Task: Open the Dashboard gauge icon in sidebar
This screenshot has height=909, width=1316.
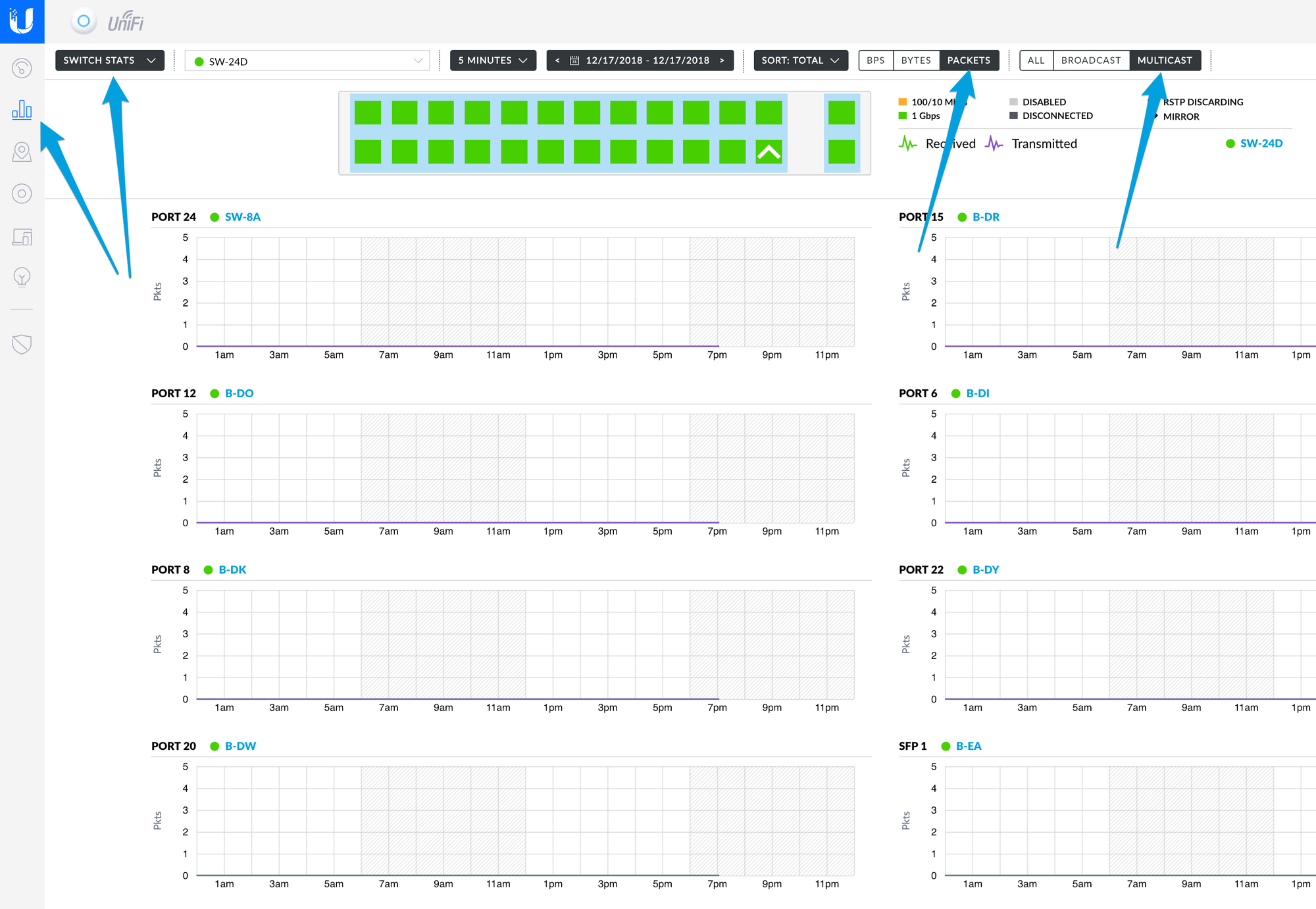Action: 22,68
